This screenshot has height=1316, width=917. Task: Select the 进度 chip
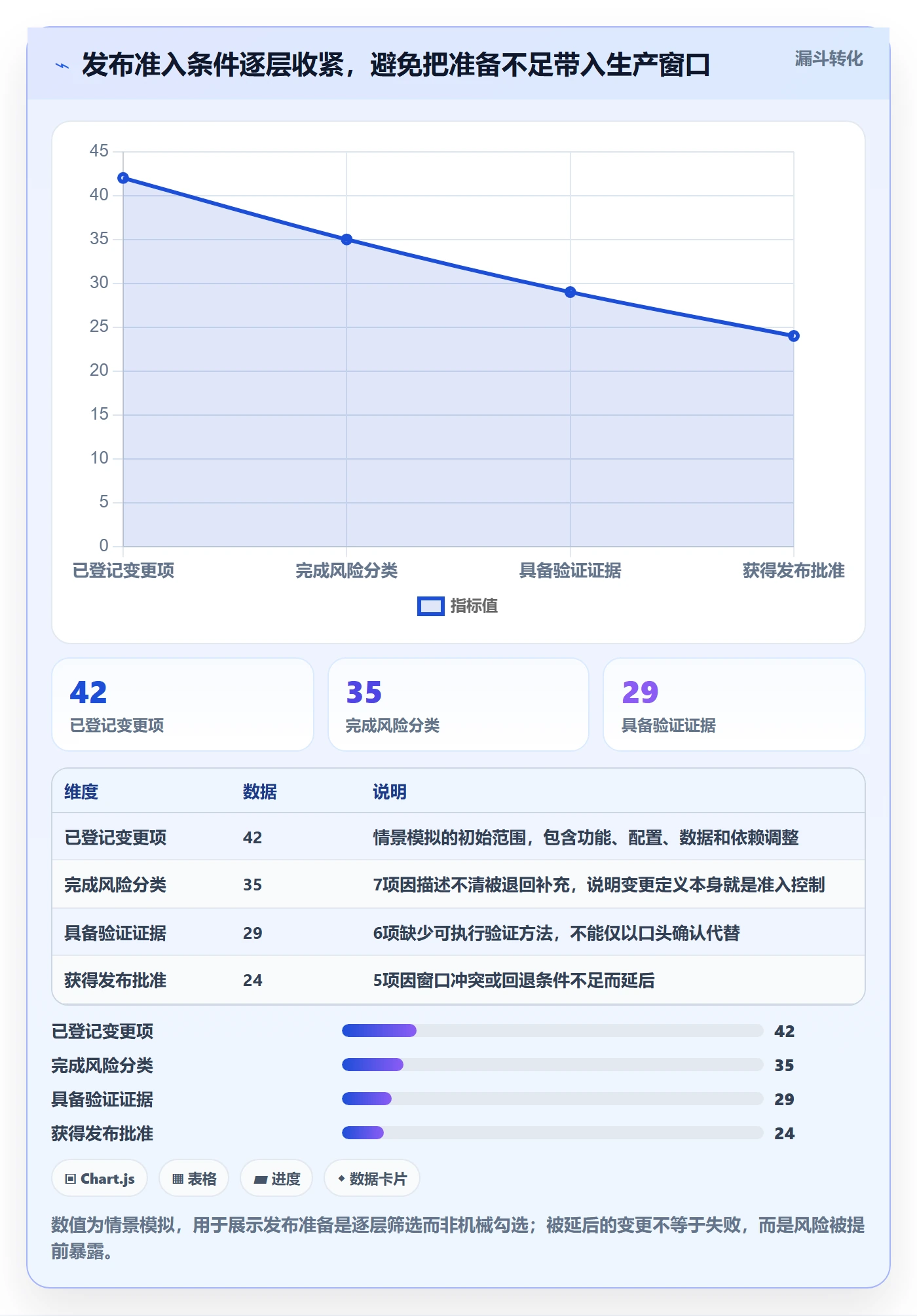pos(276,1179)
